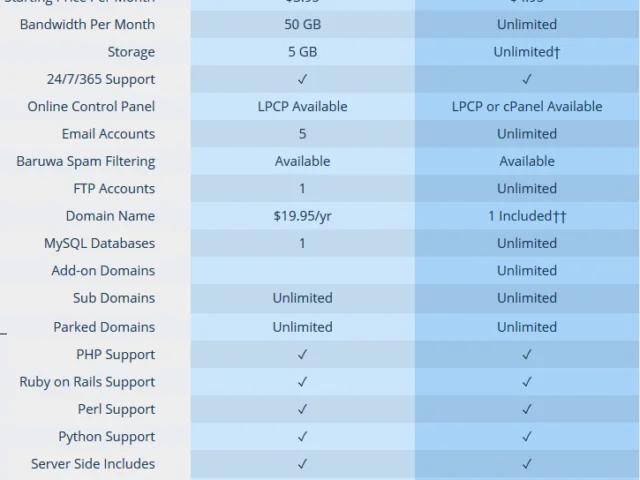Click Server Side Includes checkmark in first column

(302, 464)
